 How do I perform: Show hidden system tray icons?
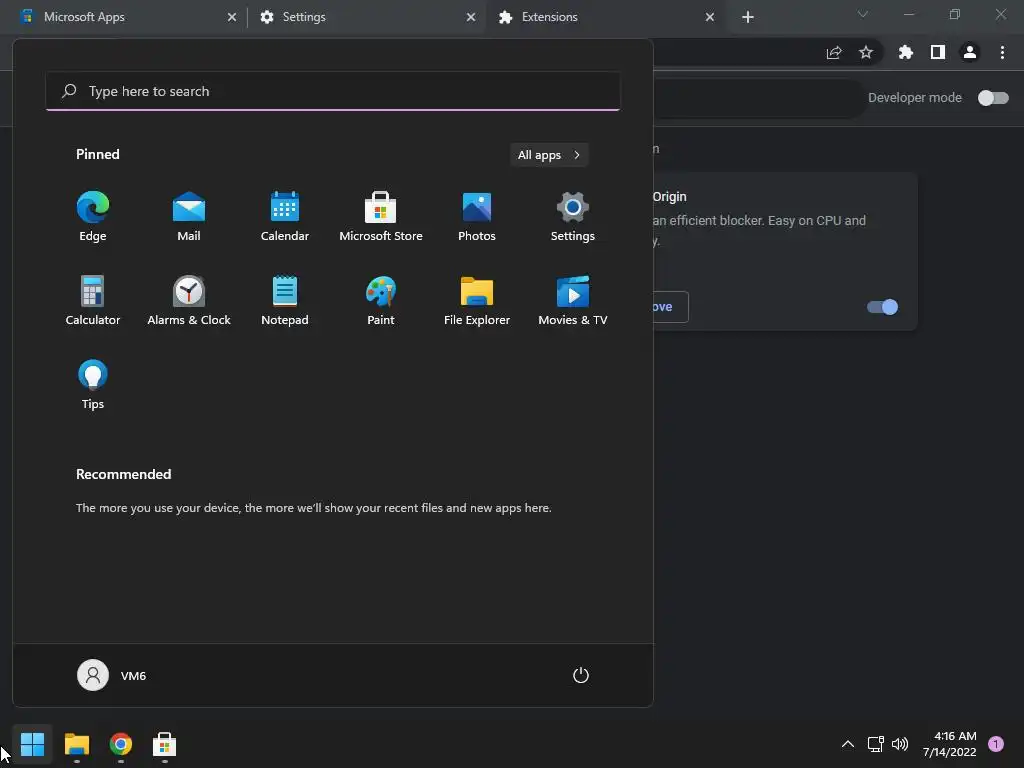coord(848,744)
